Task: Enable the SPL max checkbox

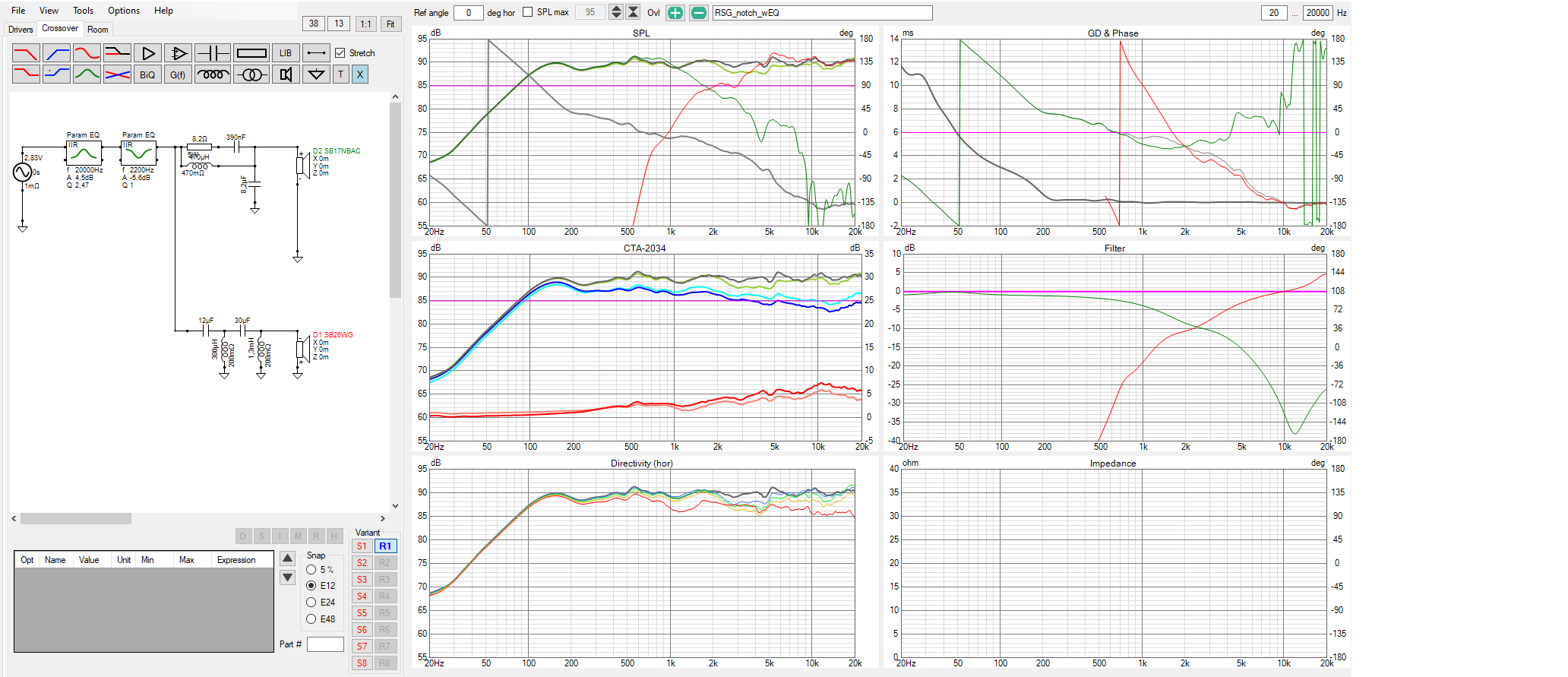Action: point(528,12)
